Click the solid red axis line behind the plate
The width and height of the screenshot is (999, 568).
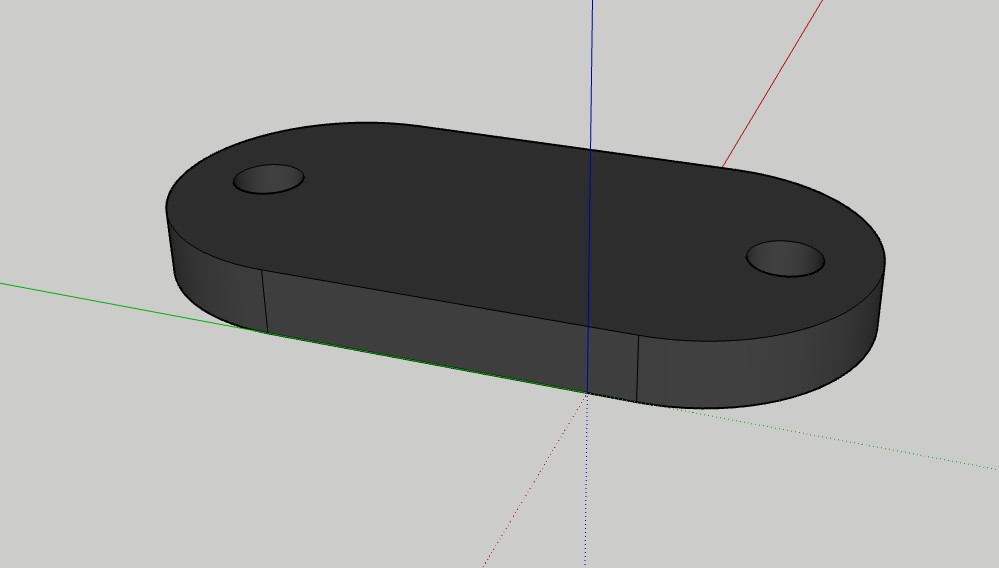tap(772, 83)
